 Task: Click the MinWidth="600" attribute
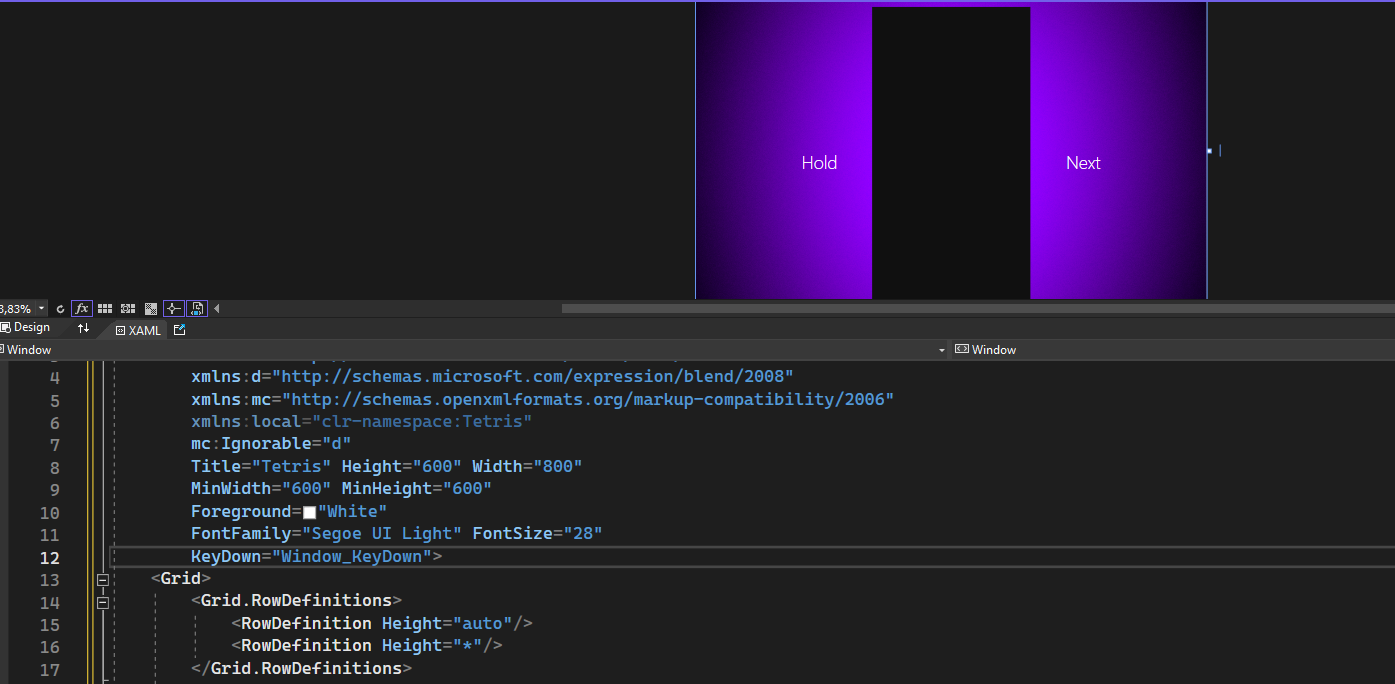261,489
